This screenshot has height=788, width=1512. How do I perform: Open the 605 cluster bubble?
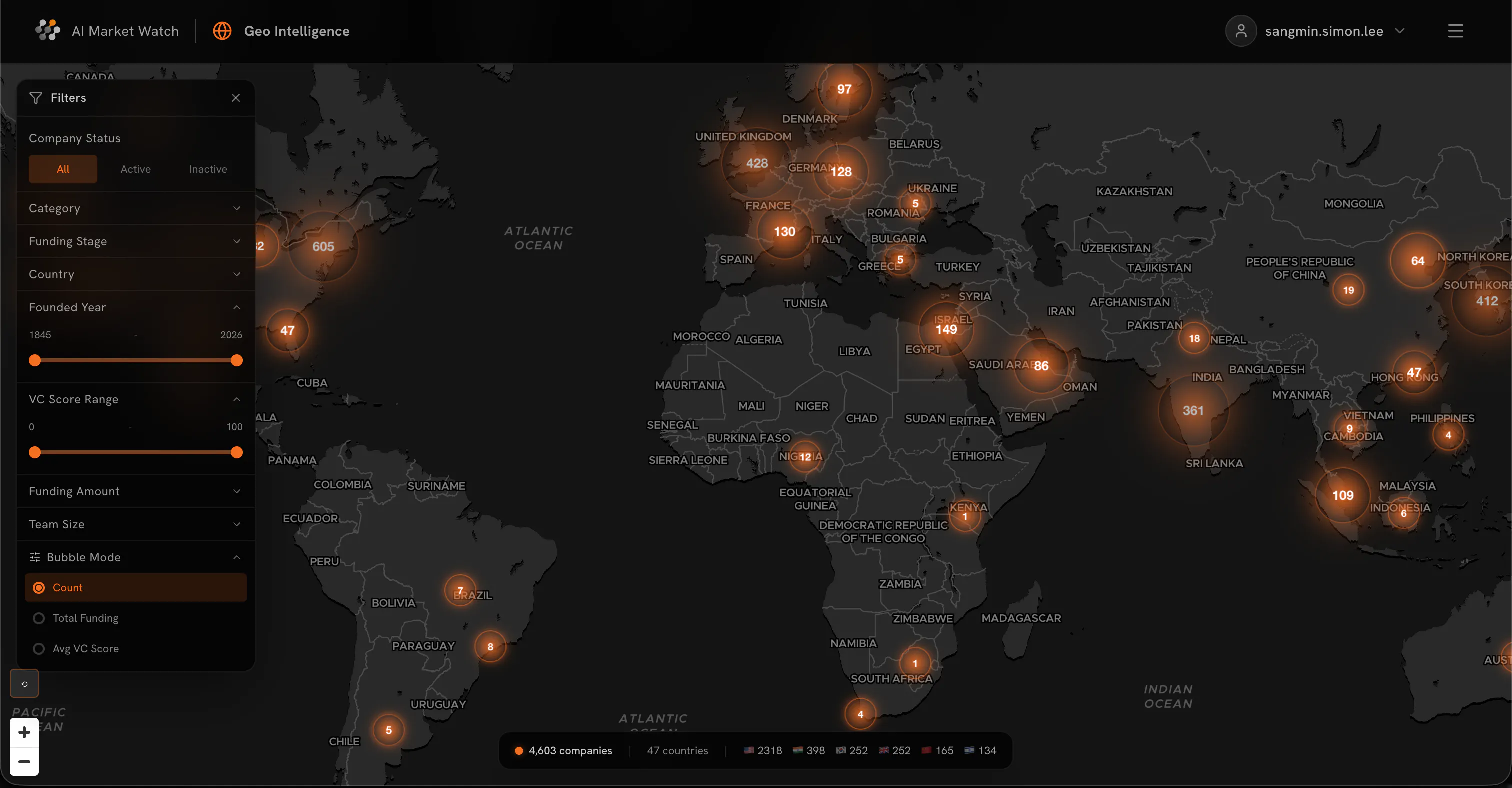coord(323,247)
